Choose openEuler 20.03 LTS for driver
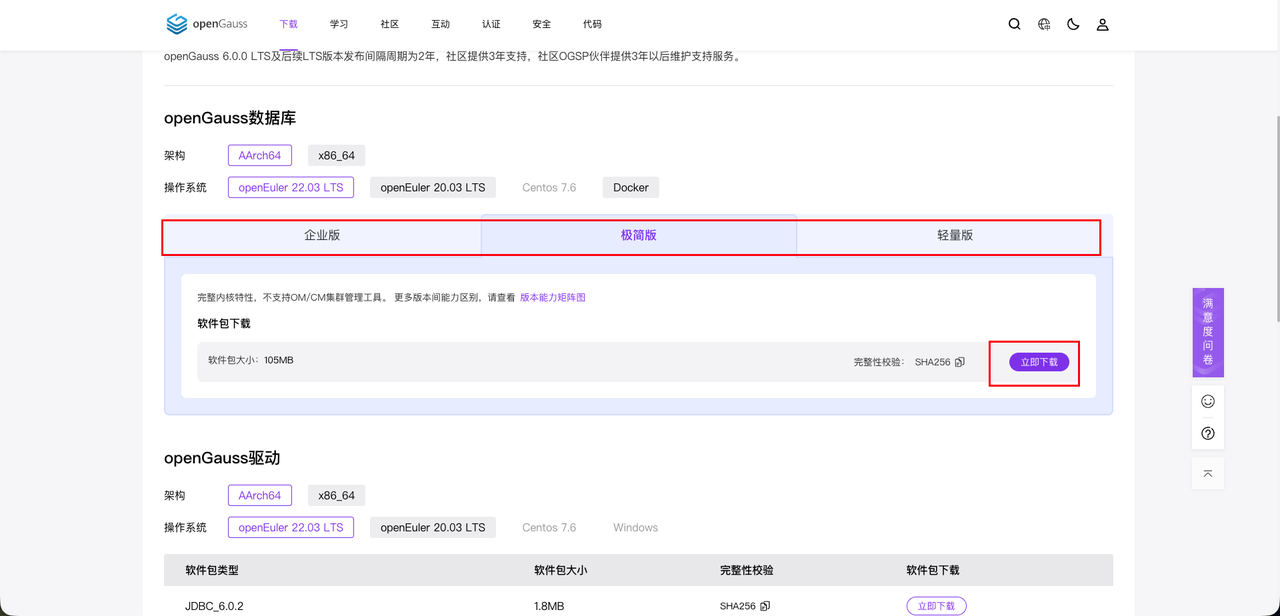 (x=433, y=527)
